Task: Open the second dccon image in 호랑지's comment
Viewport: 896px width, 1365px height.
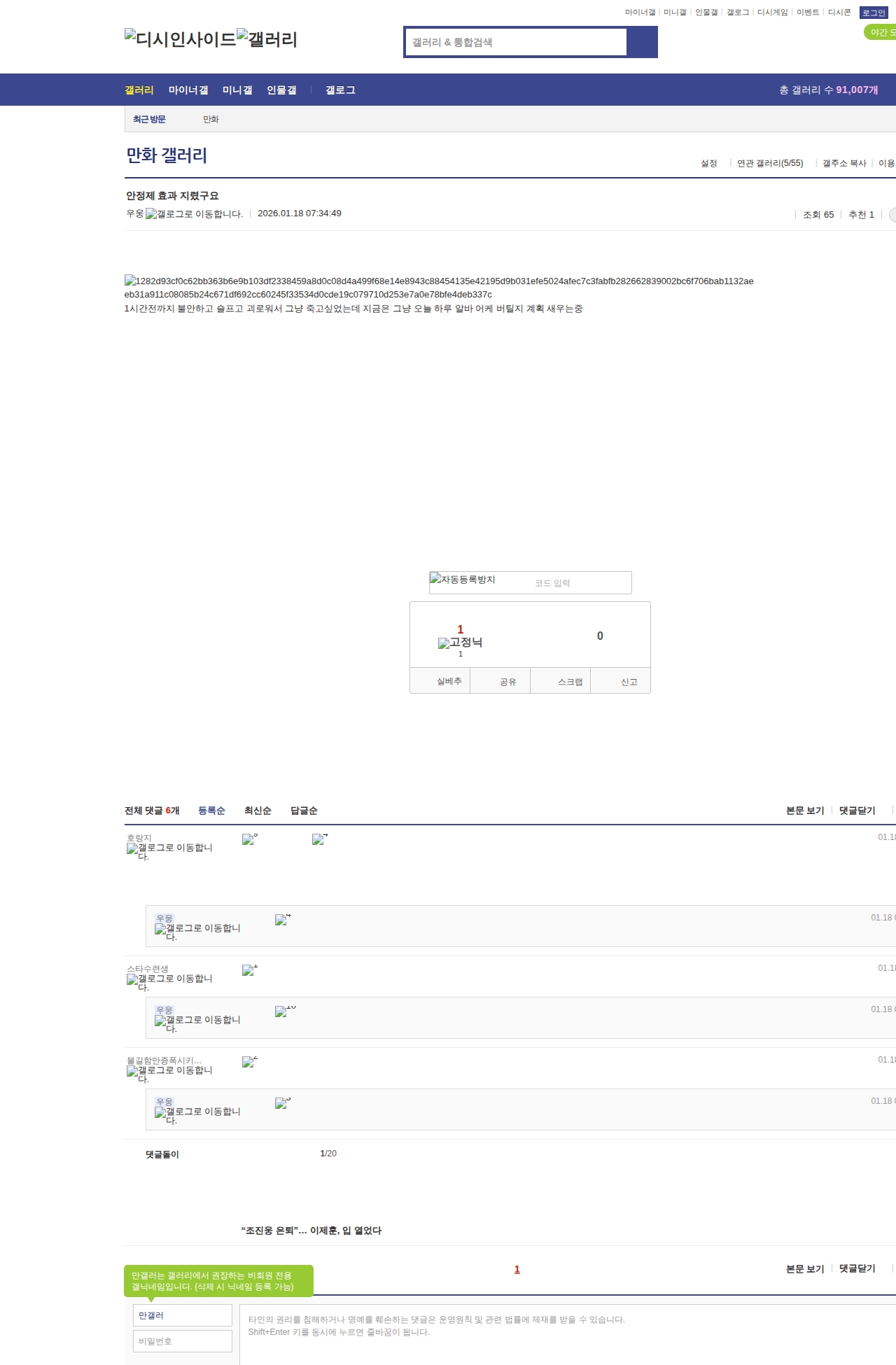Action: [320, 839]
